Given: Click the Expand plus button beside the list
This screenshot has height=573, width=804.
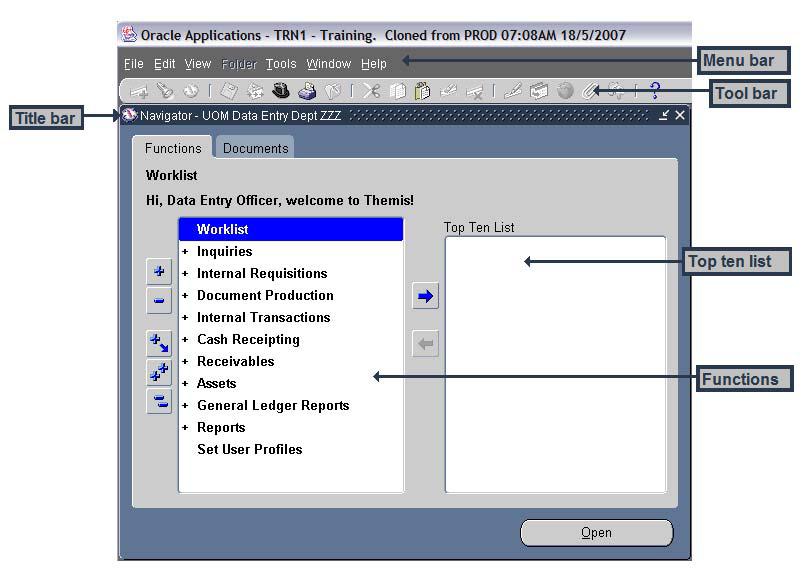Looking at the screenshot, I should pos(159,271).
